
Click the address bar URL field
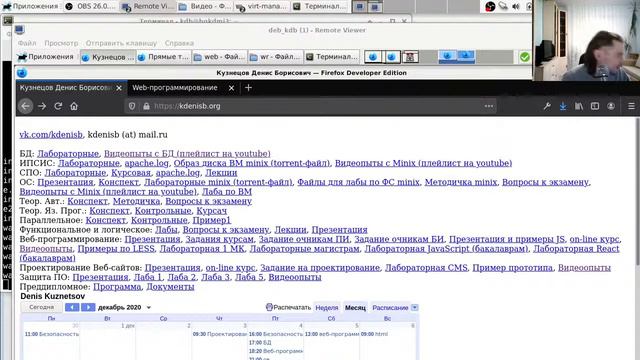(x=310, y=106)
